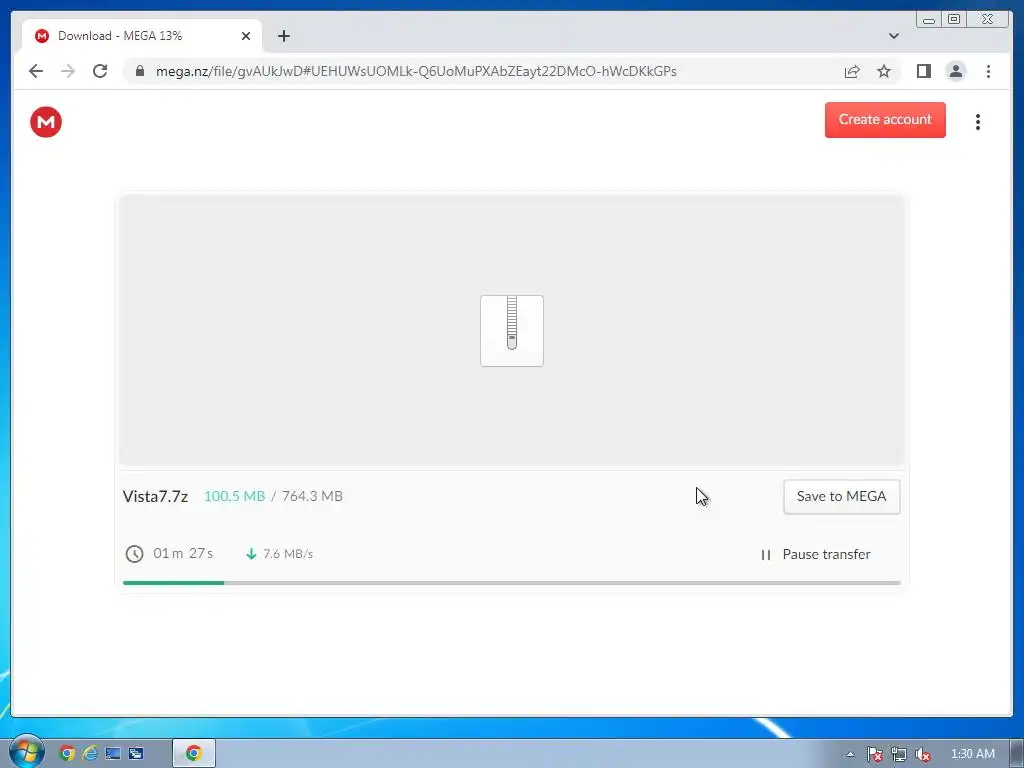The image size is (1024, 768).
Task: Click the green download speed arrow
Action: point(251,554)
